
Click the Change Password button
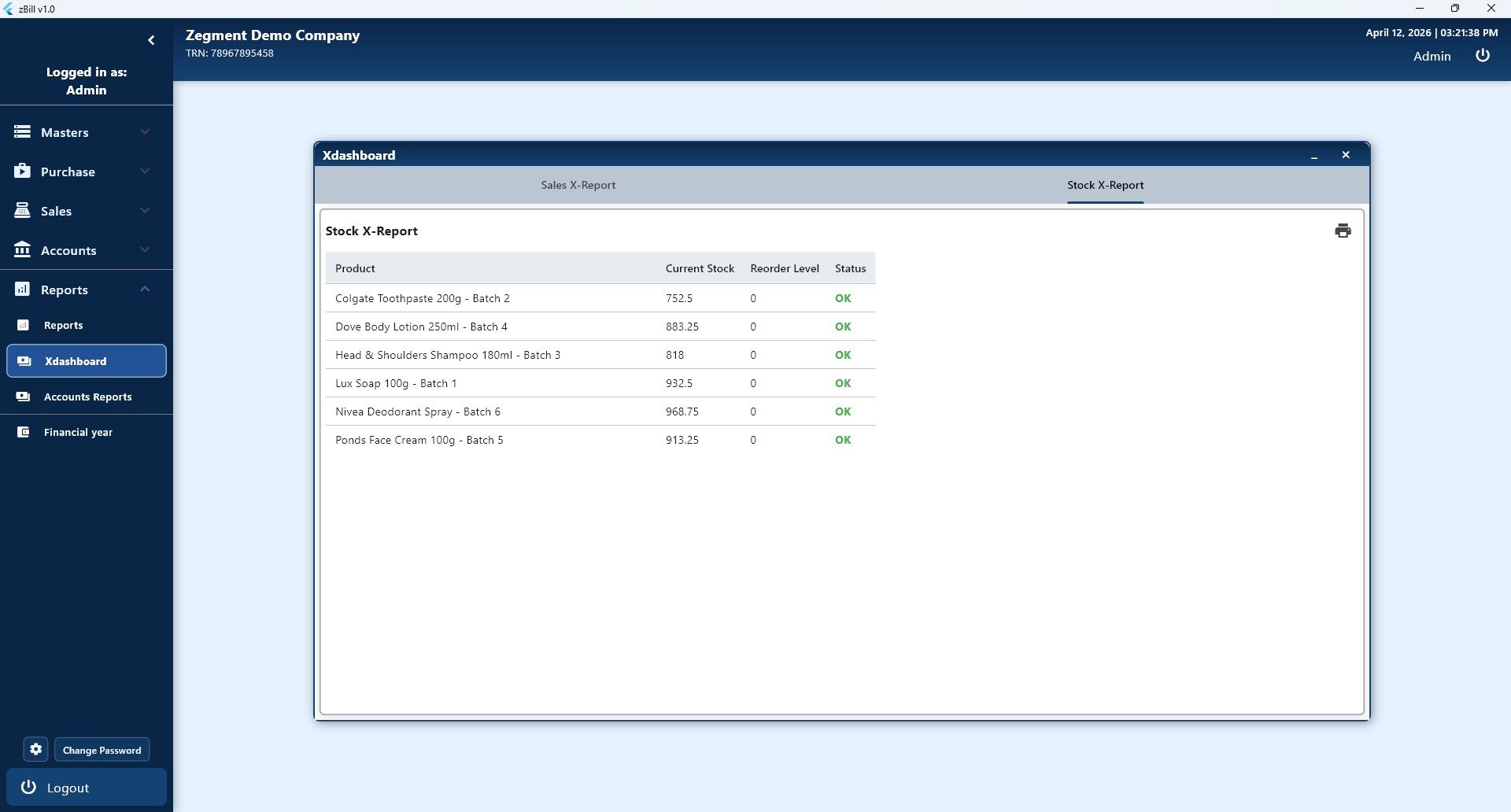tap(102, 750)
